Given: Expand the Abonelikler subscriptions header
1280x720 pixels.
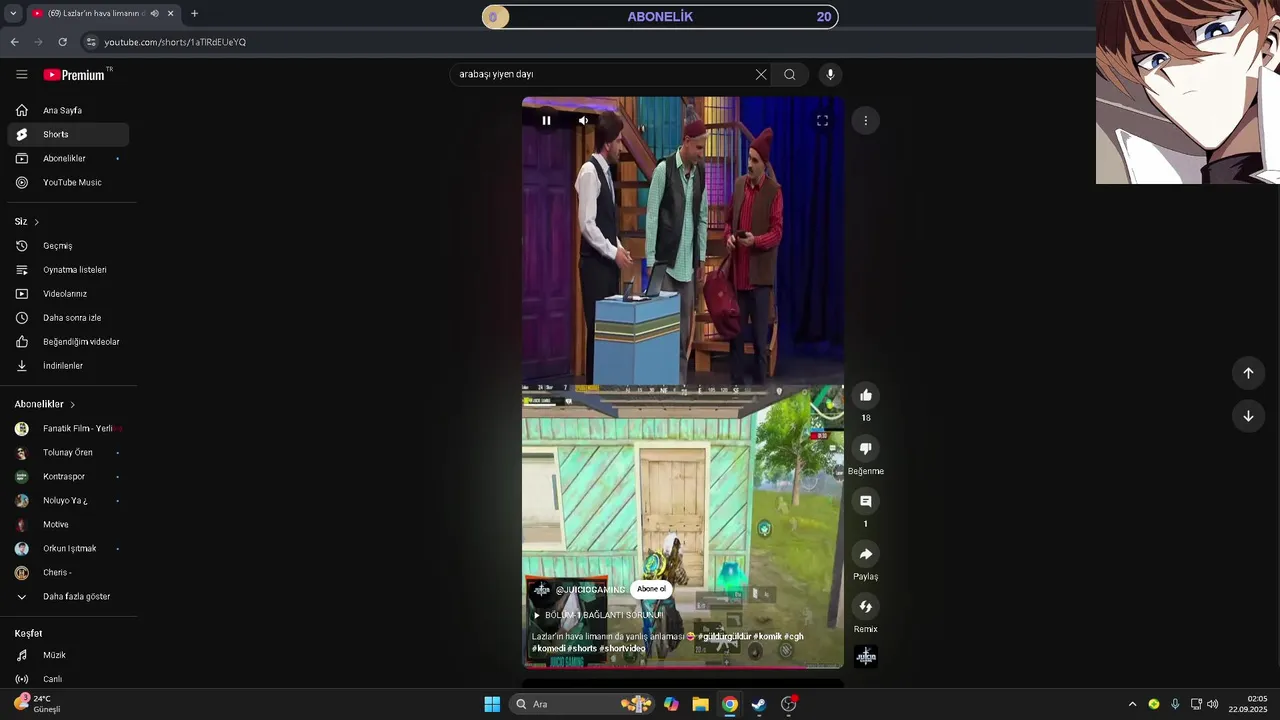Looking at the screenshot, I should tap(45, 404).
